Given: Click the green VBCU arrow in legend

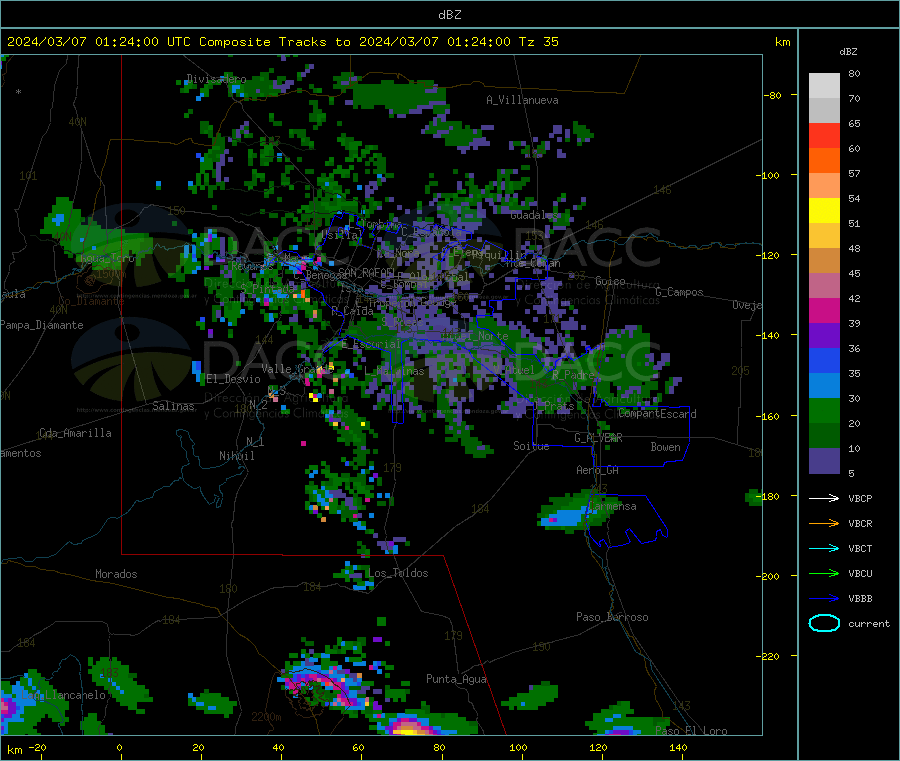Looking at the screenshot, I should 824,573.
